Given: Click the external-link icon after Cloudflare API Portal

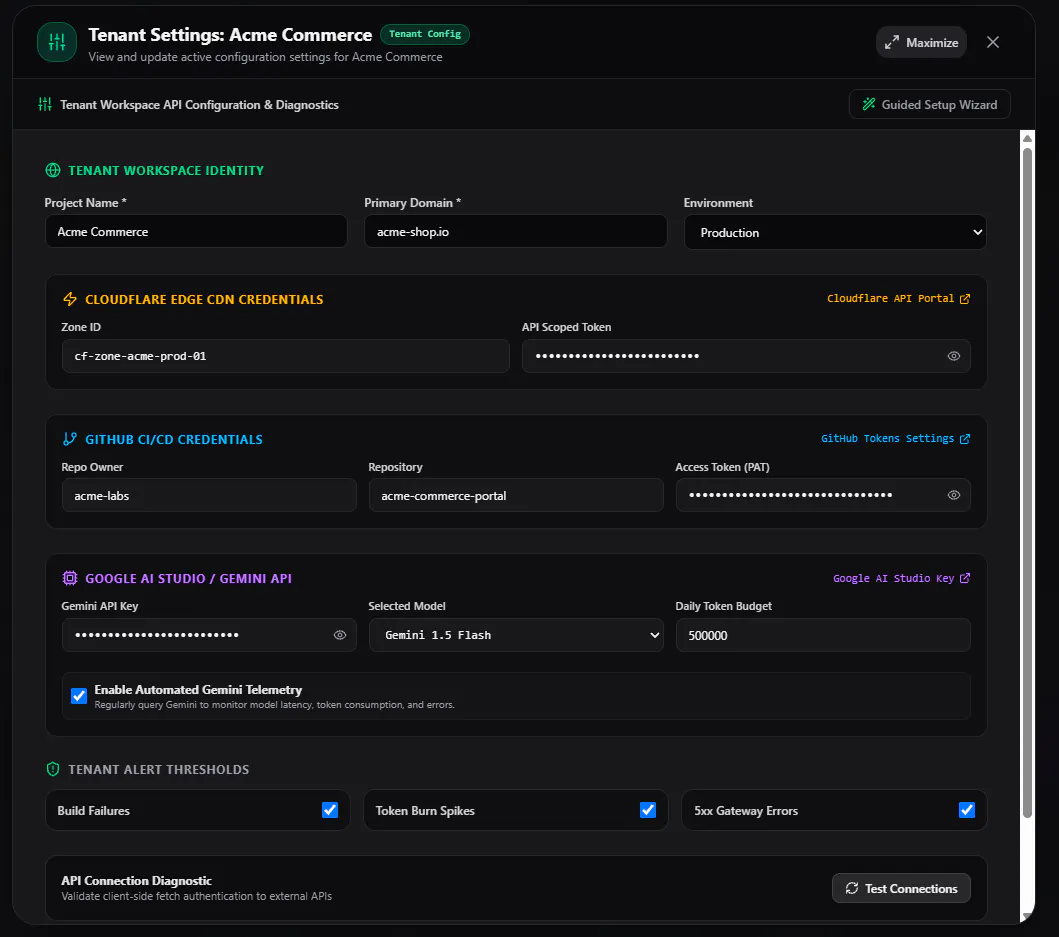Looking at the screenshot, I should click(965, 299).
